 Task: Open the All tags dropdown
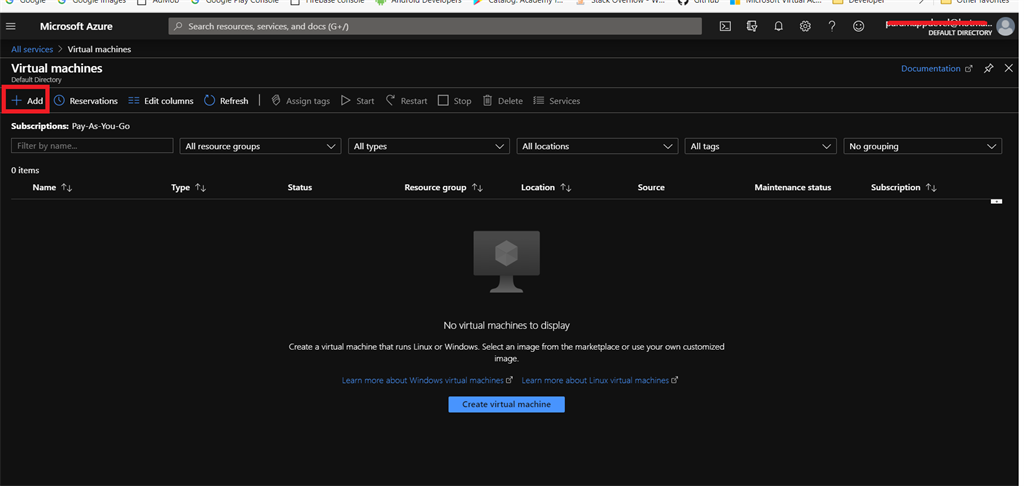pyautogui.click(x=760, y=146)
